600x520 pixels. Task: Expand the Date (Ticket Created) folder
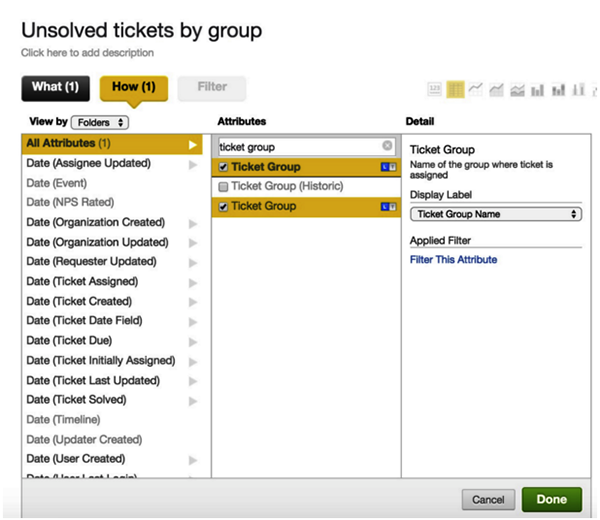(193, 302)
